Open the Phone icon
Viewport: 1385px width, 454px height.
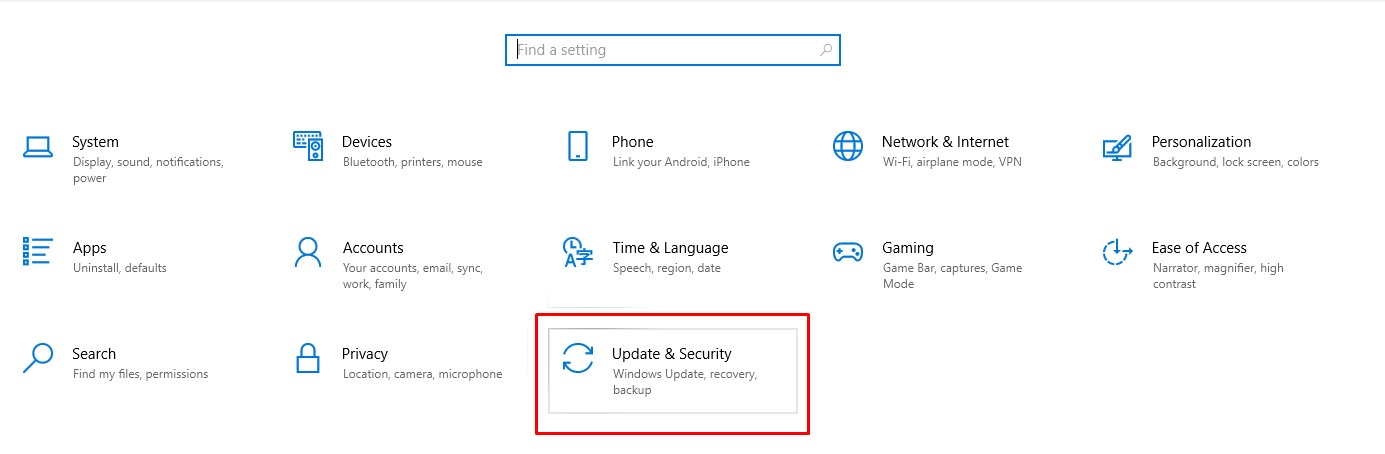(x=578, y=146)
